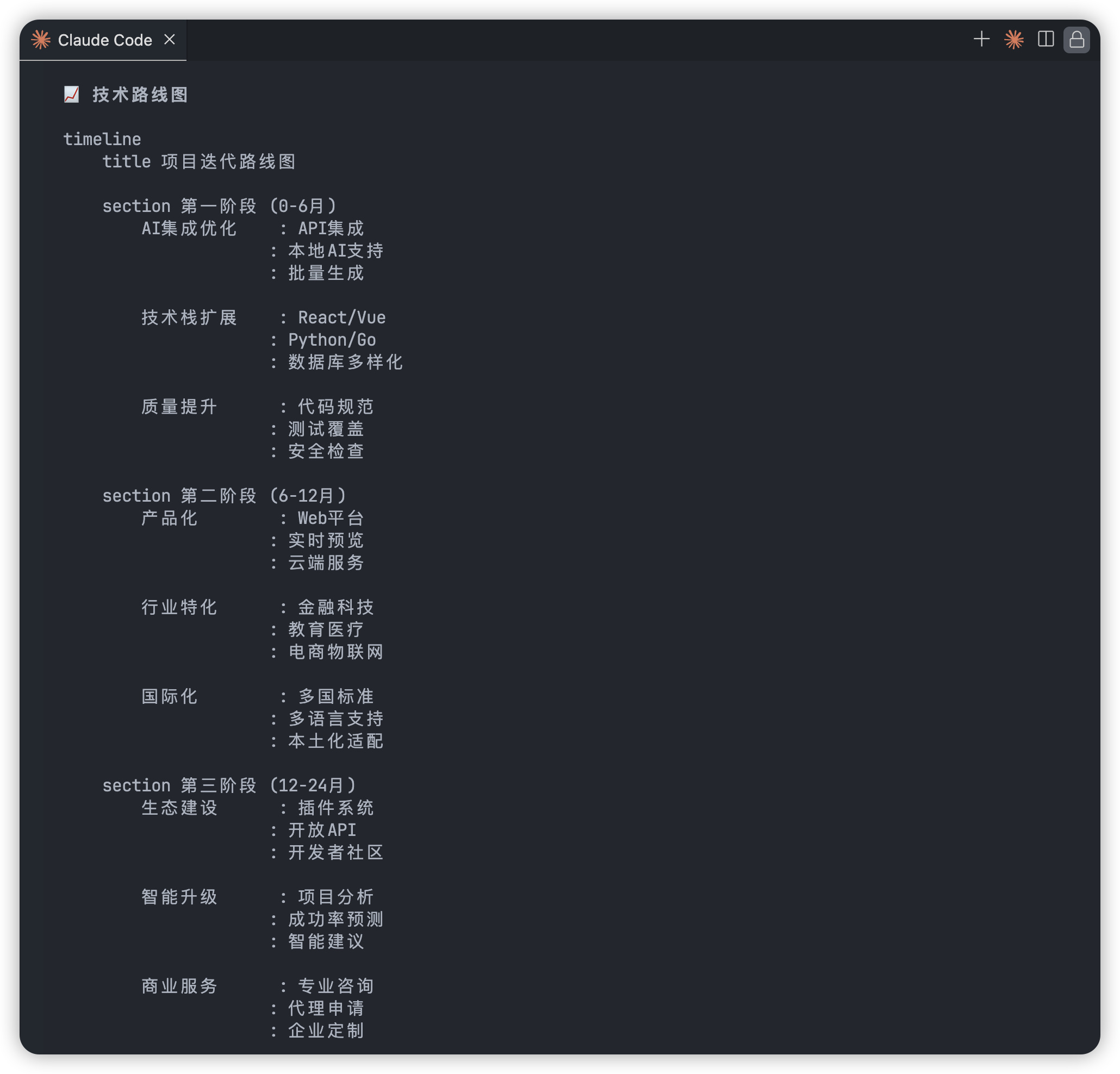Toggle the split editor layout icon

click(x=1046, y=40)
